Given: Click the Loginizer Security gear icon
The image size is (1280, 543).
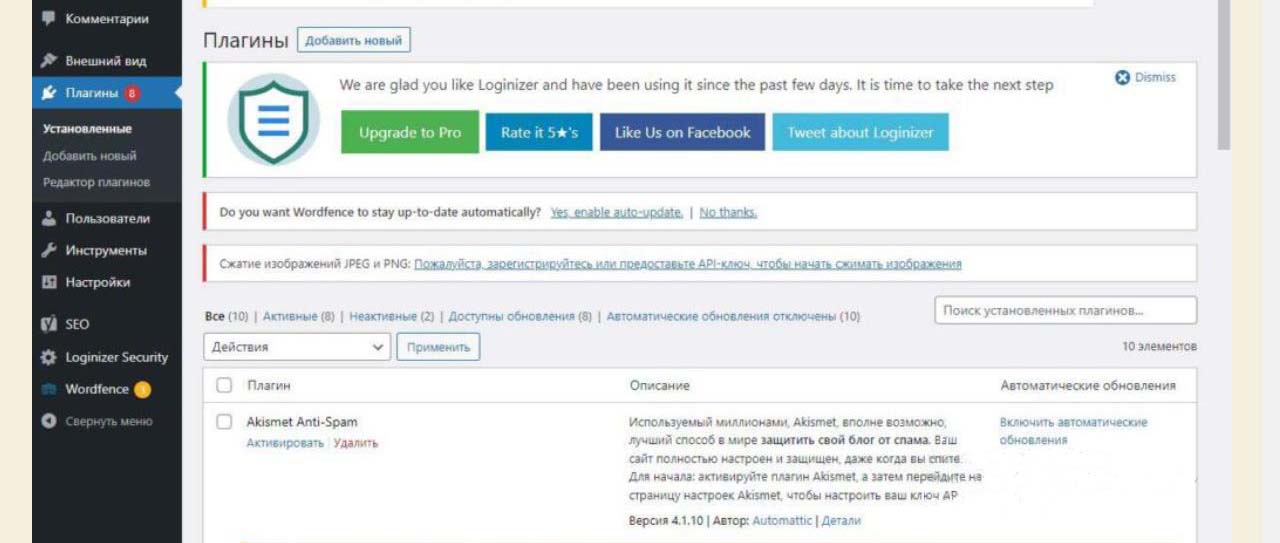Looking at the screenshot, I should 48,357.
